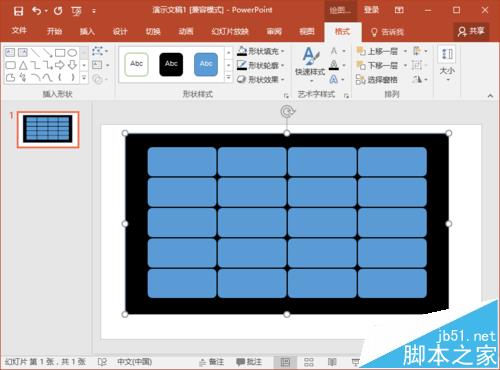Select the Vertical Text Box shape
This screenshot has height=370, width=500.
[x=23, y=53]
